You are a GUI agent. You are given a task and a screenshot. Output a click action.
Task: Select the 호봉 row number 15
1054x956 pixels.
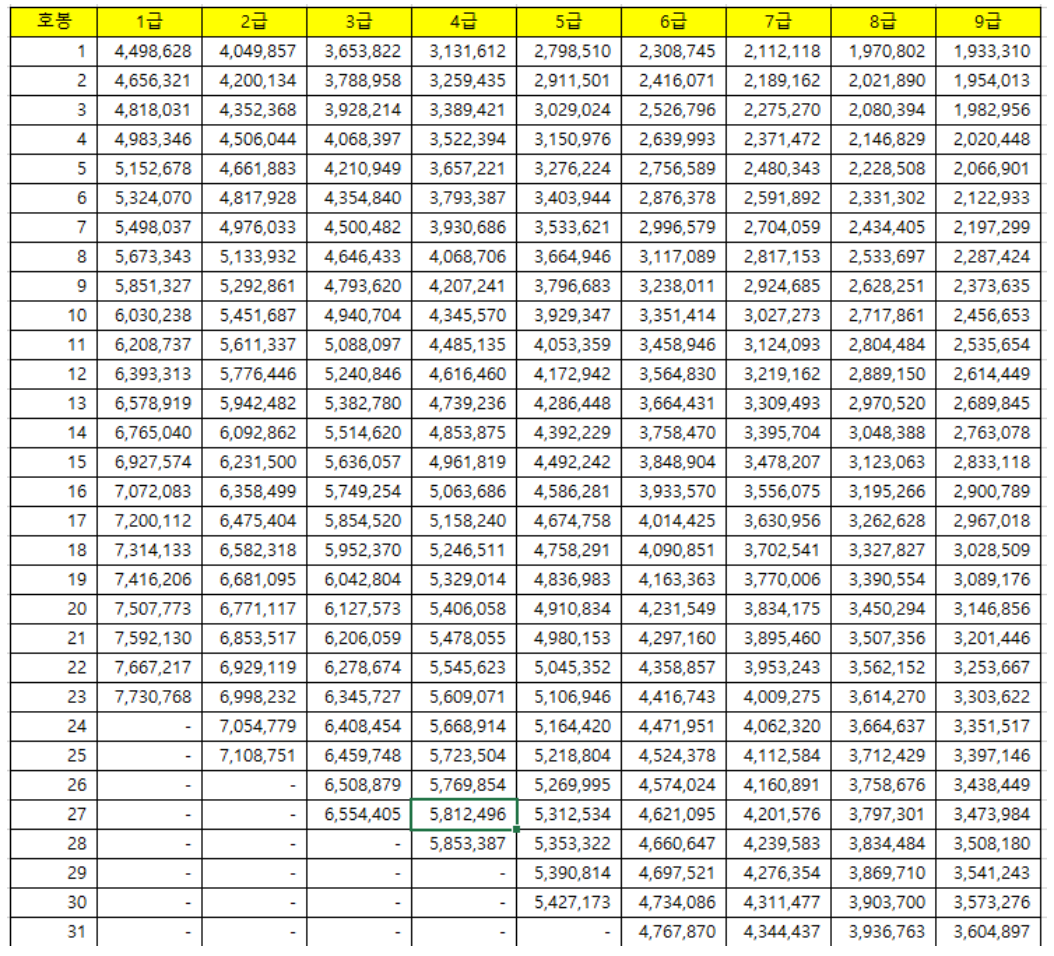point(54,462)
